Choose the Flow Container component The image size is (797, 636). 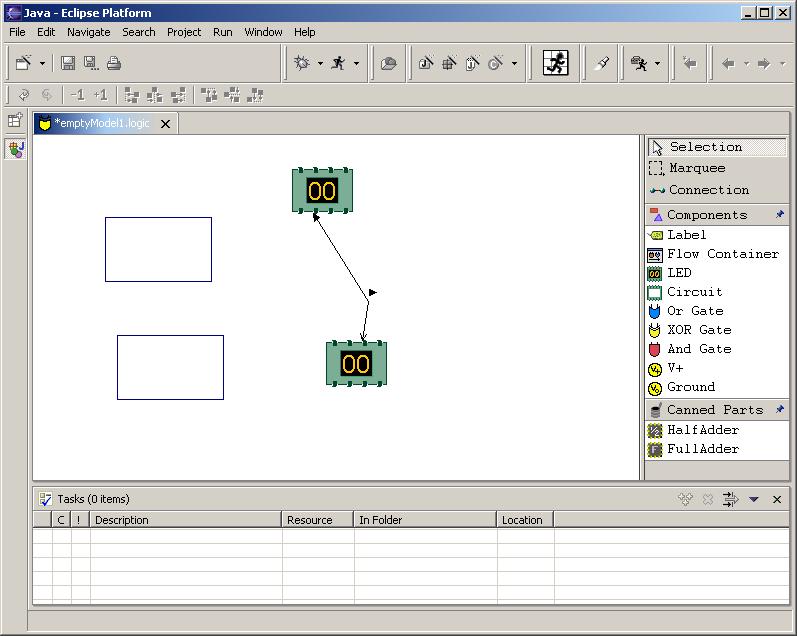point(717,254)
